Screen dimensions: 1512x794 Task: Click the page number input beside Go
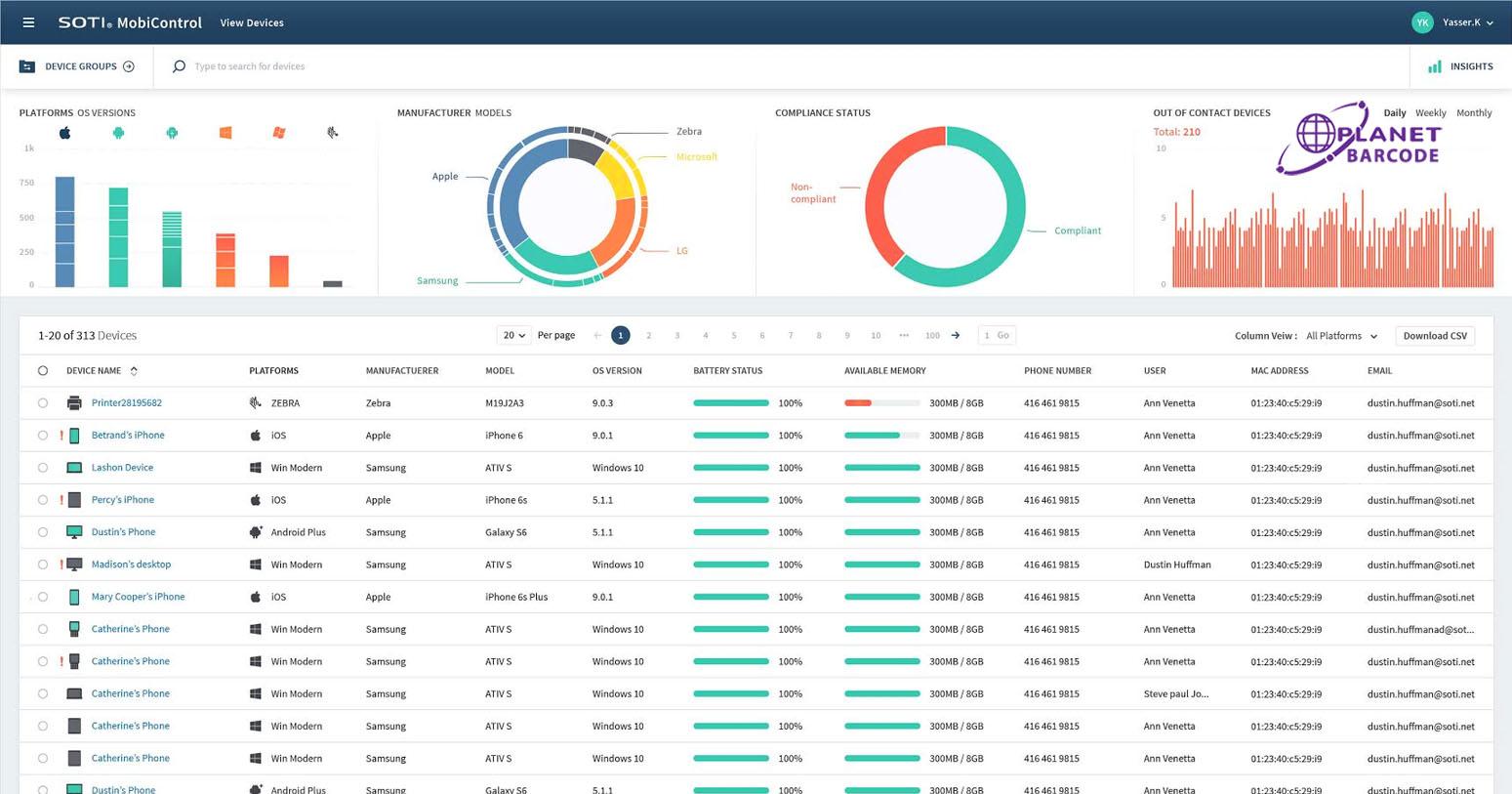[987, 335]
